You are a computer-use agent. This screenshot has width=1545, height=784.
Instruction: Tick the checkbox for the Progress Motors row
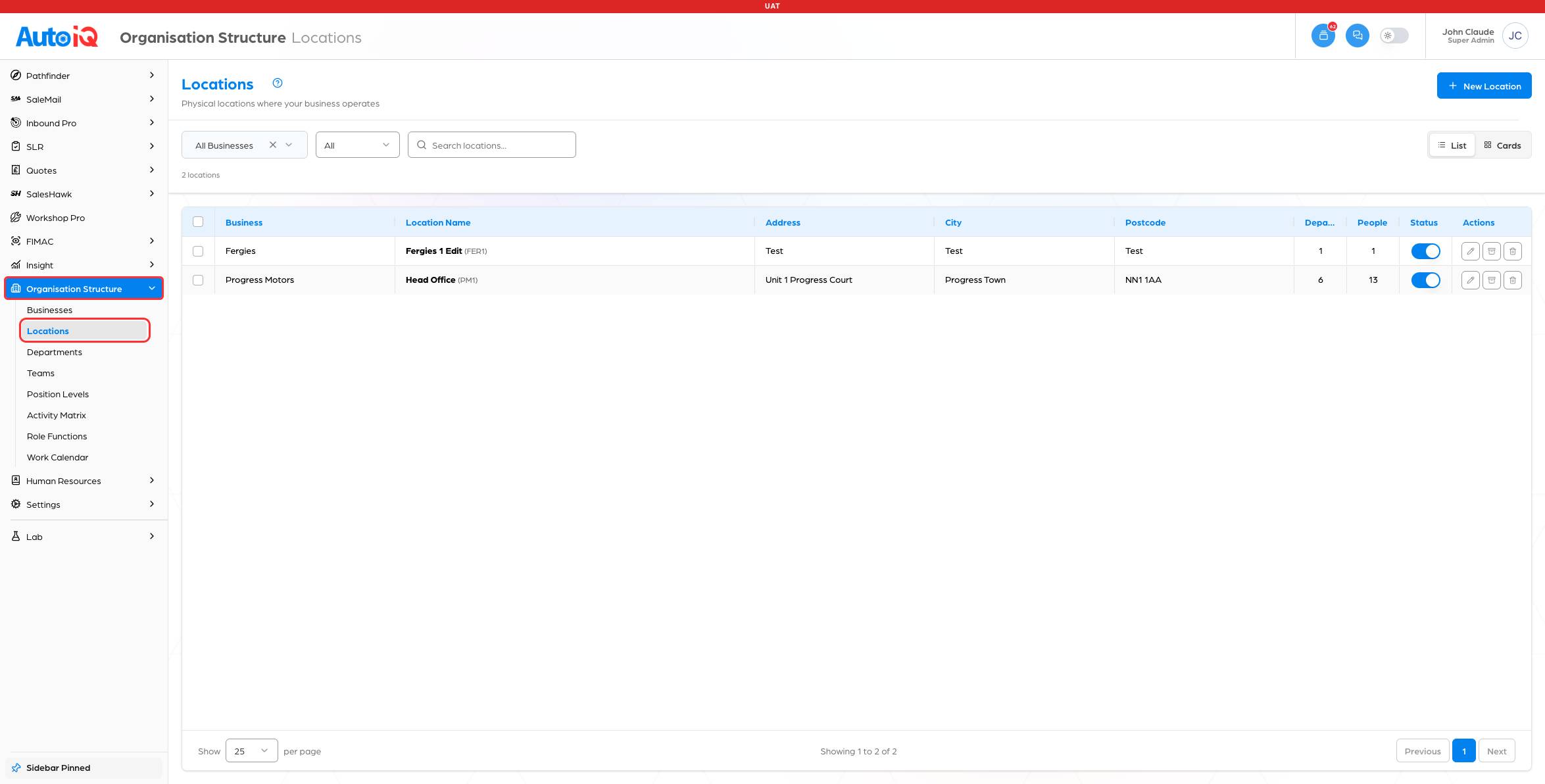point(198,280)
